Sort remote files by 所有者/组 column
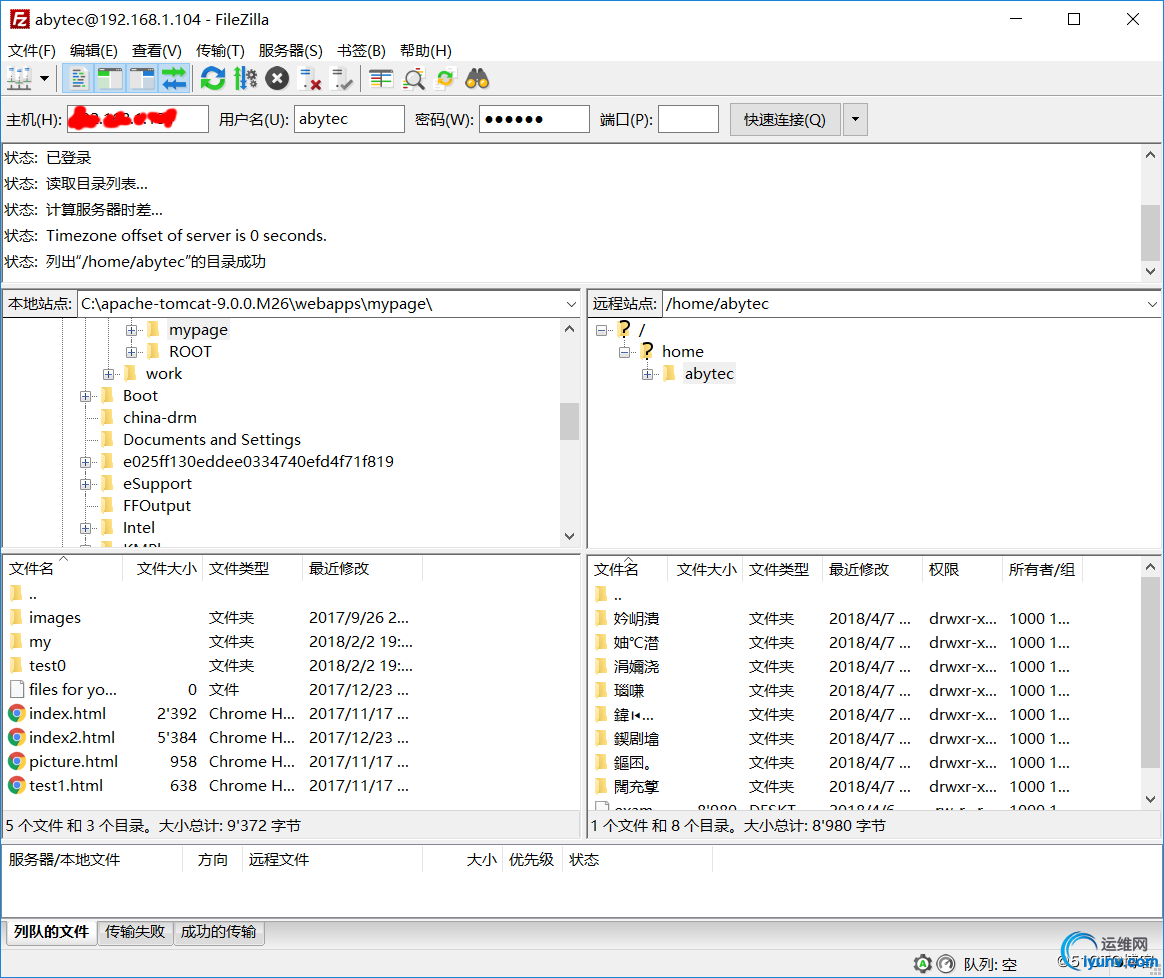Viewport: 1164px width, 978px height. 1042,570
